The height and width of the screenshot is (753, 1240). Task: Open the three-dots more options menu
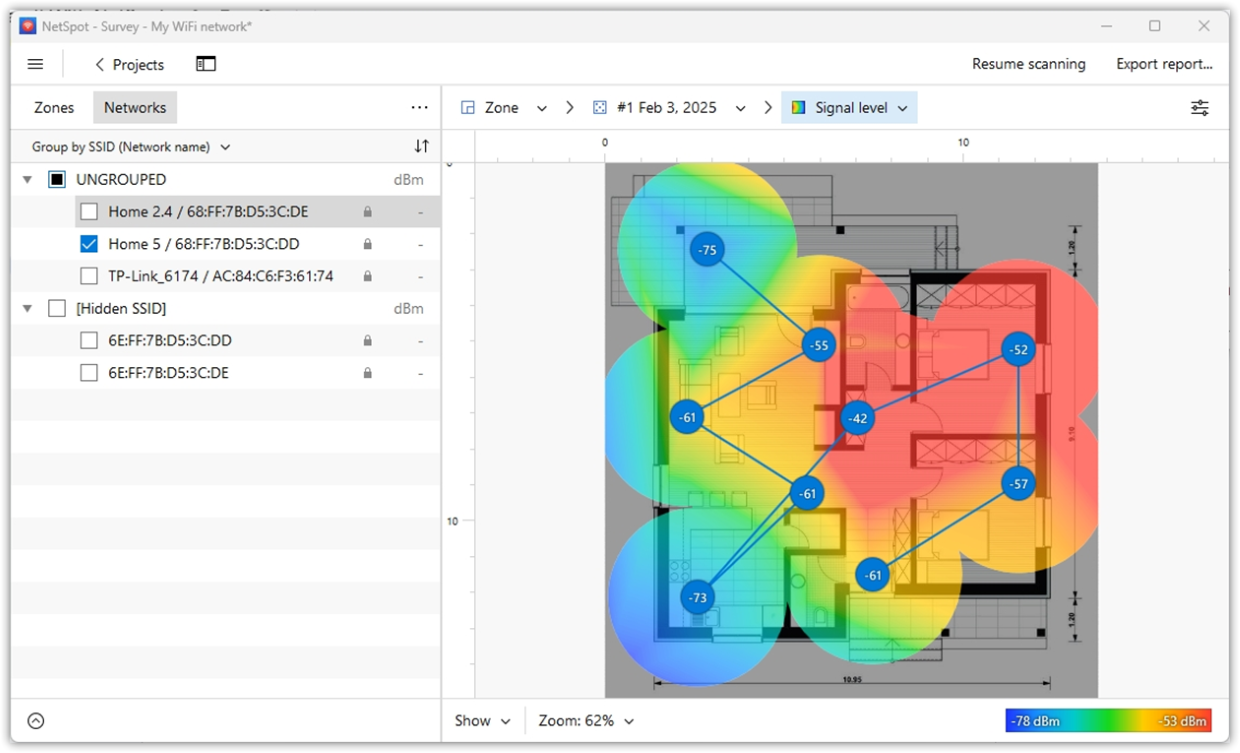pos(419,108)
